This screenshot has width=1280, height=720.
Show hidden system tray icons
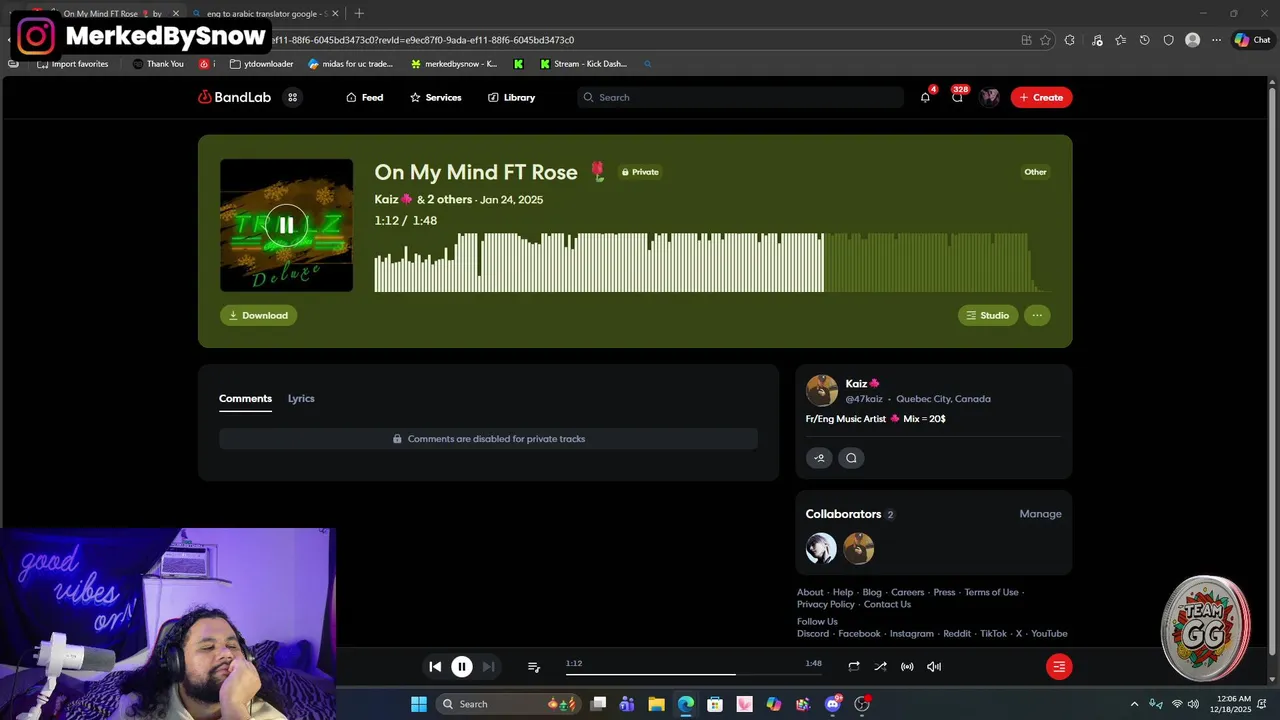1134,704
